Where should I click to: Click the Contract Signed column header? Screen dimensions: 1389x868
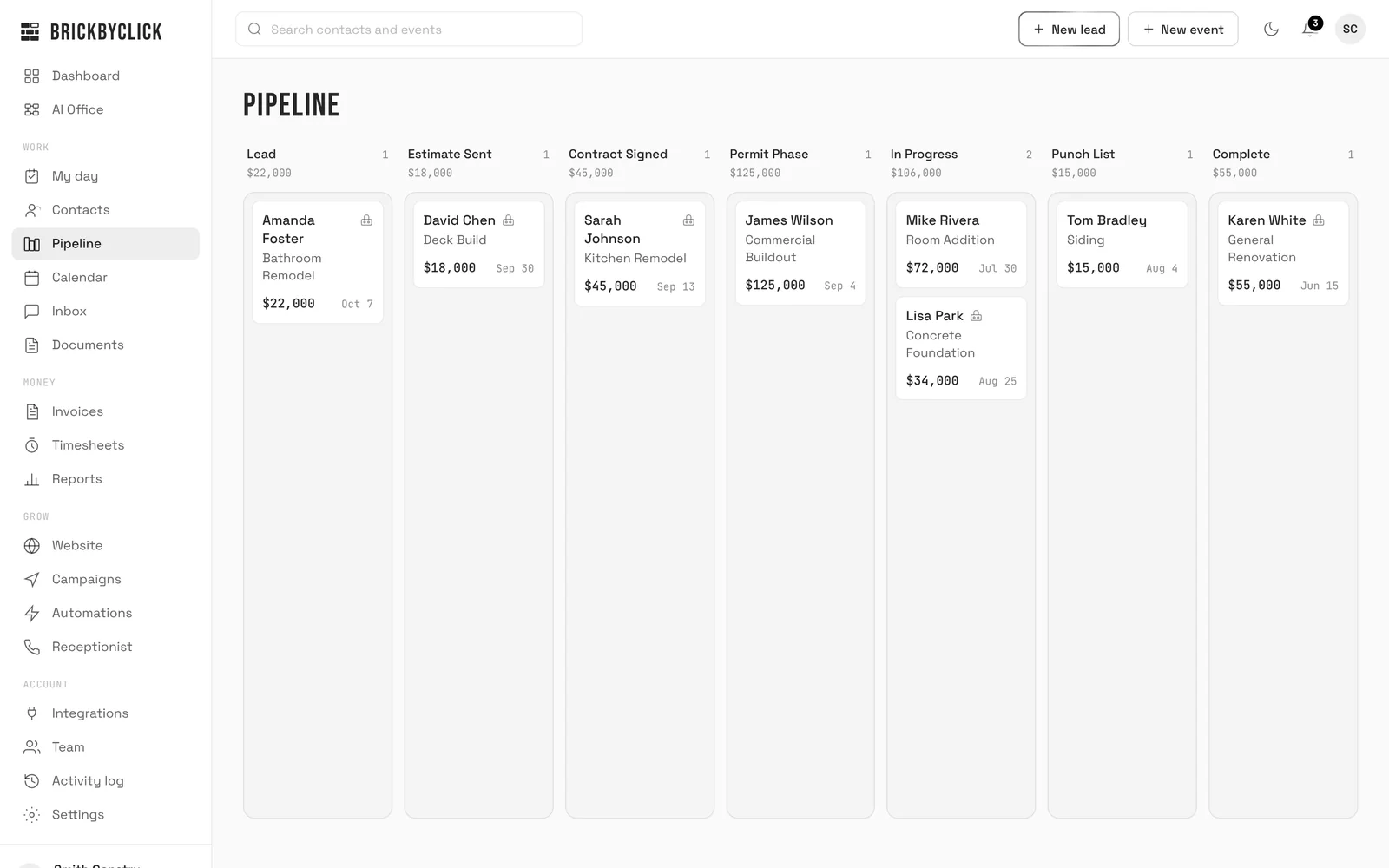coord(618,155)
